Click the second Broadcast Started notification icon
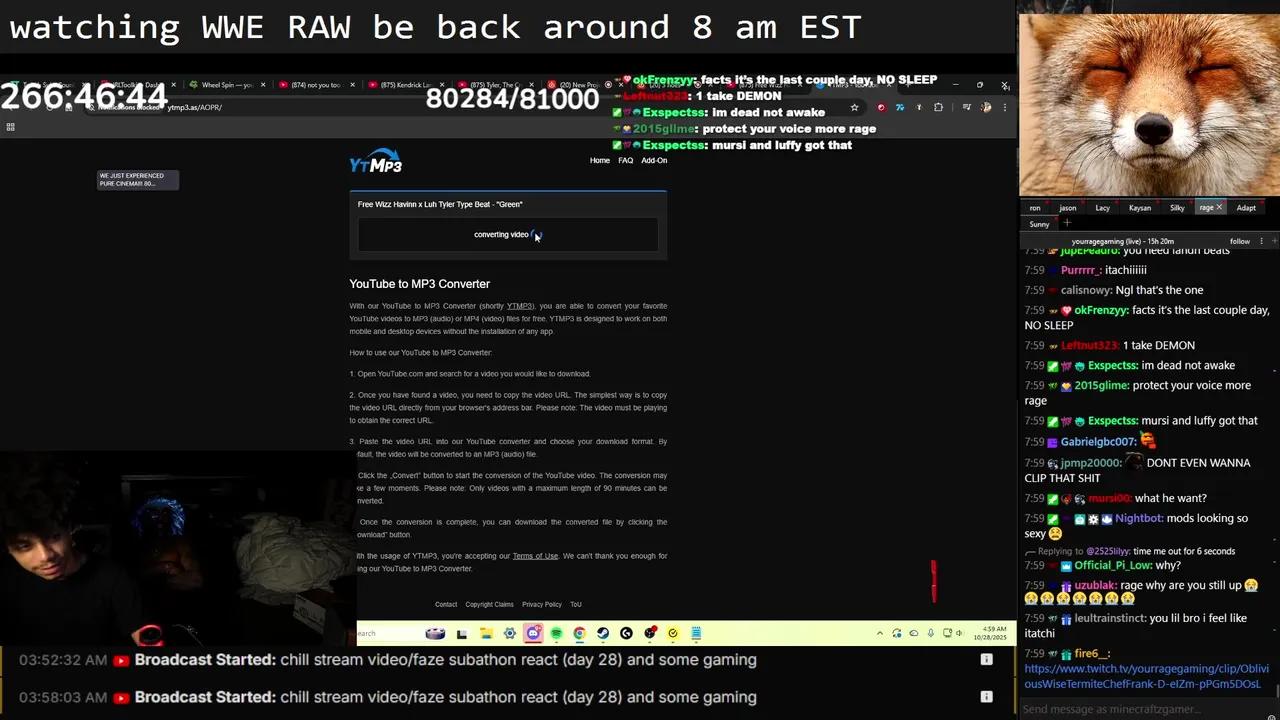Screen dimensions: 1280x720 986,696
